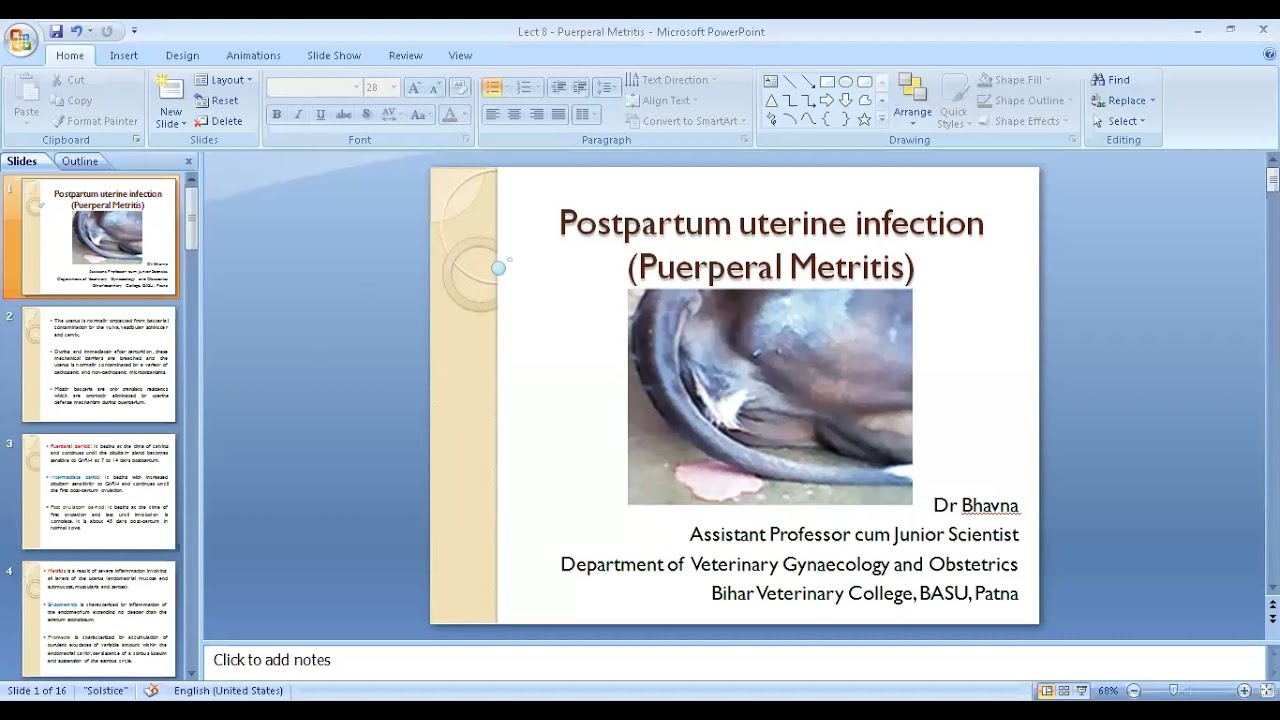Click Clear All Formatting icon
1280x720 pixels.
[x=460, y=88]
